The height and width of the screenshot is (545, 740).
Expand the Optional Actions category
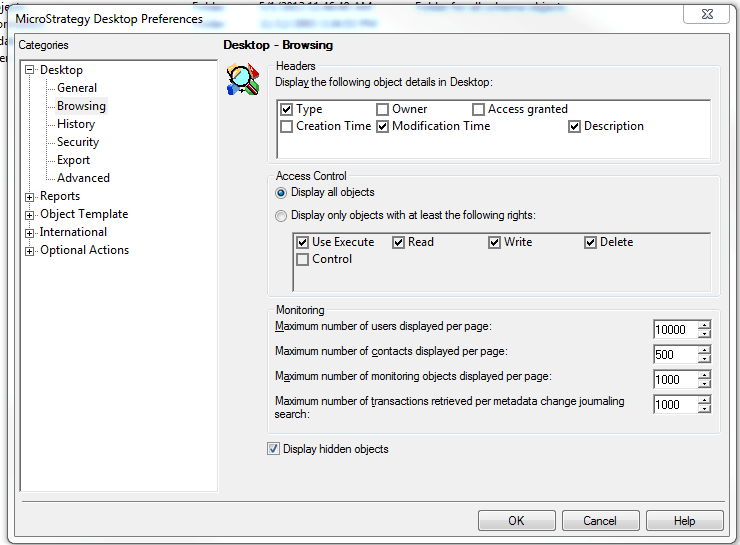click(30, 251)
